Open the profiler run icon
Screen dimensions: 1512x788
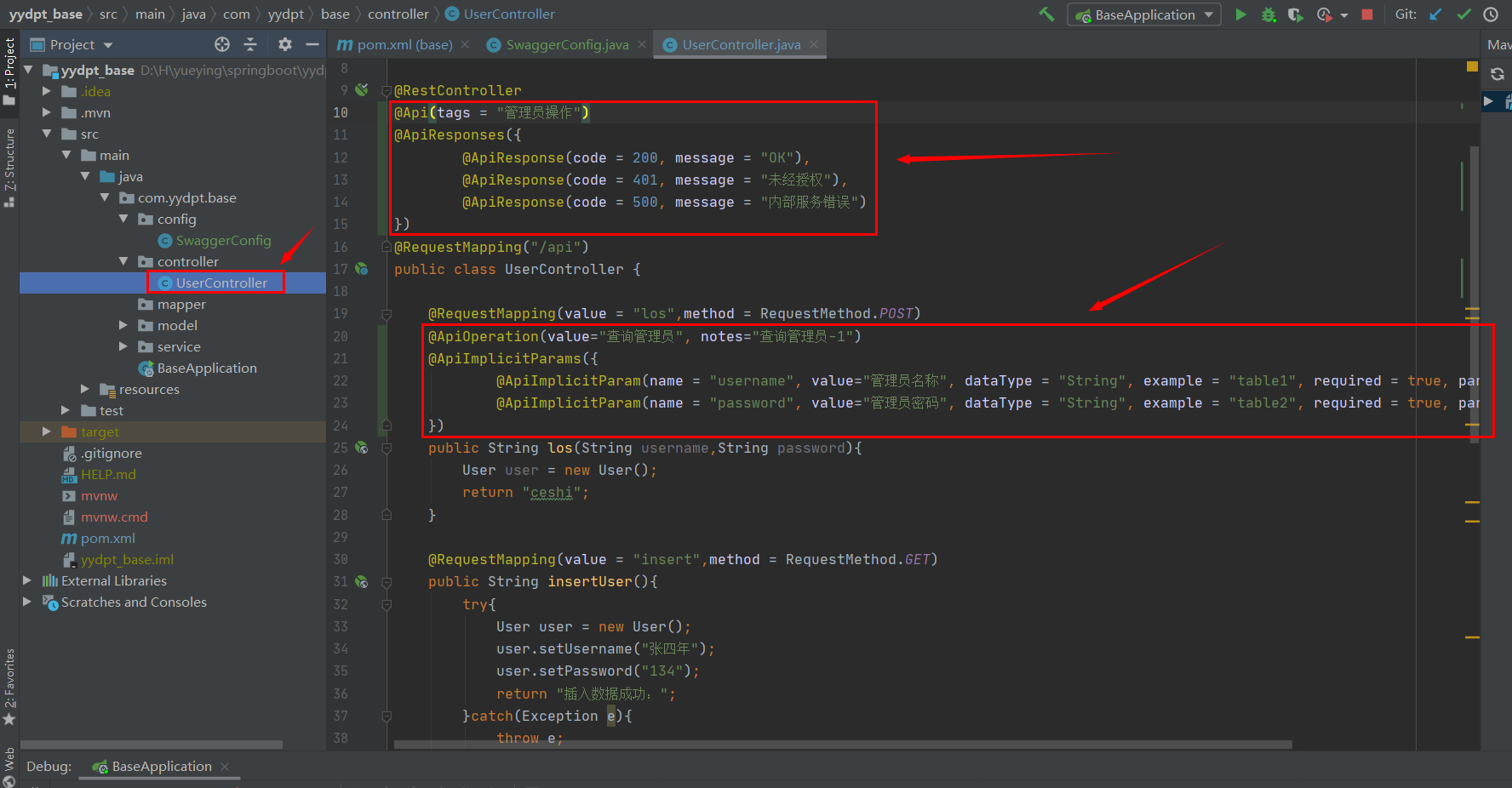pos(1324,14)
